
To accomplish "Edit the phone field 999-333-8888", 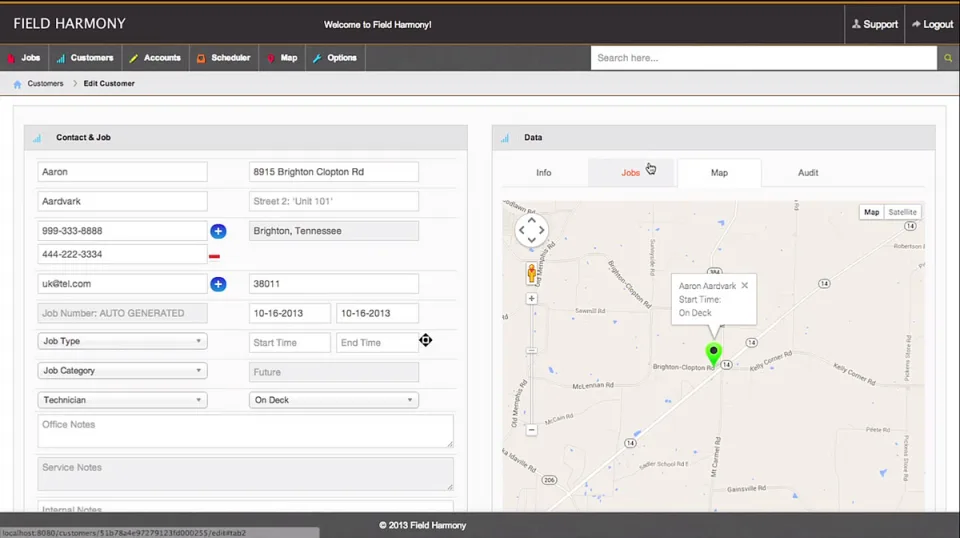I will pos(122,231).
